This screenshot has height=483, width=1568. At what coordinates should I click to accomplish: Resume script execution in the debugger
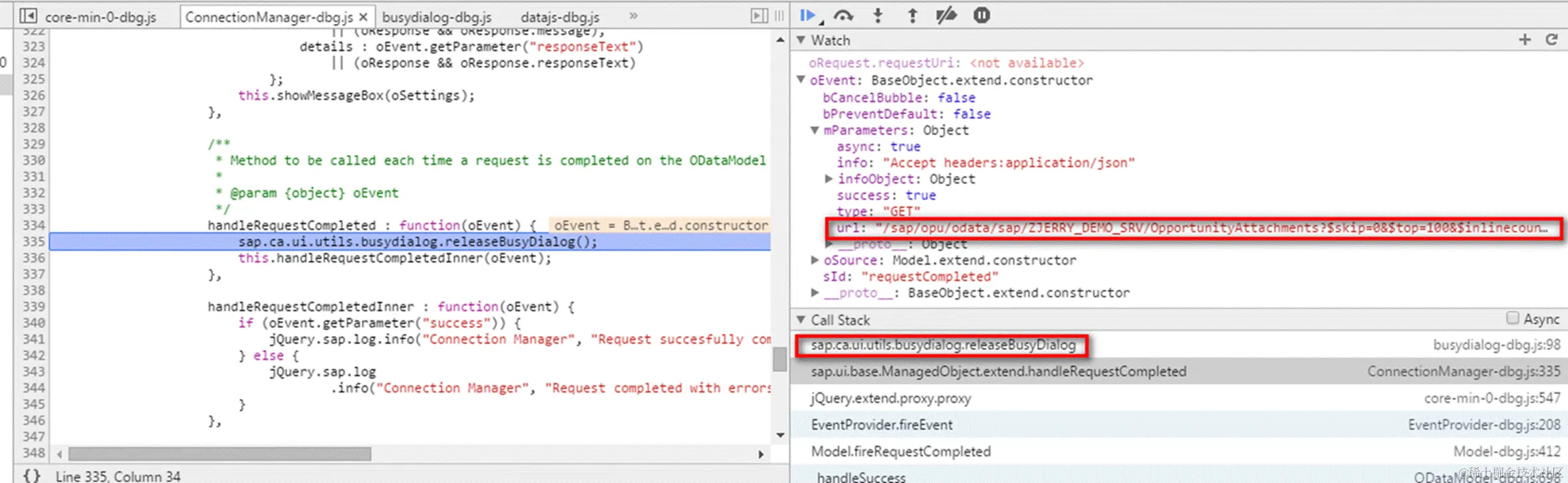click(x=807, y=15)
